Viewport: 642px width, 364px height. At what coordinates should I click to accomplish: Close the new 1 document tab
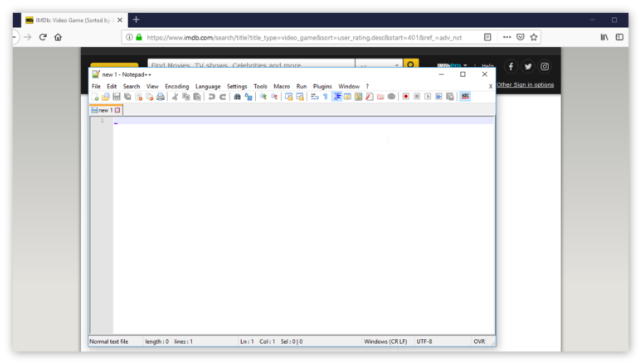tap(118, 110)
